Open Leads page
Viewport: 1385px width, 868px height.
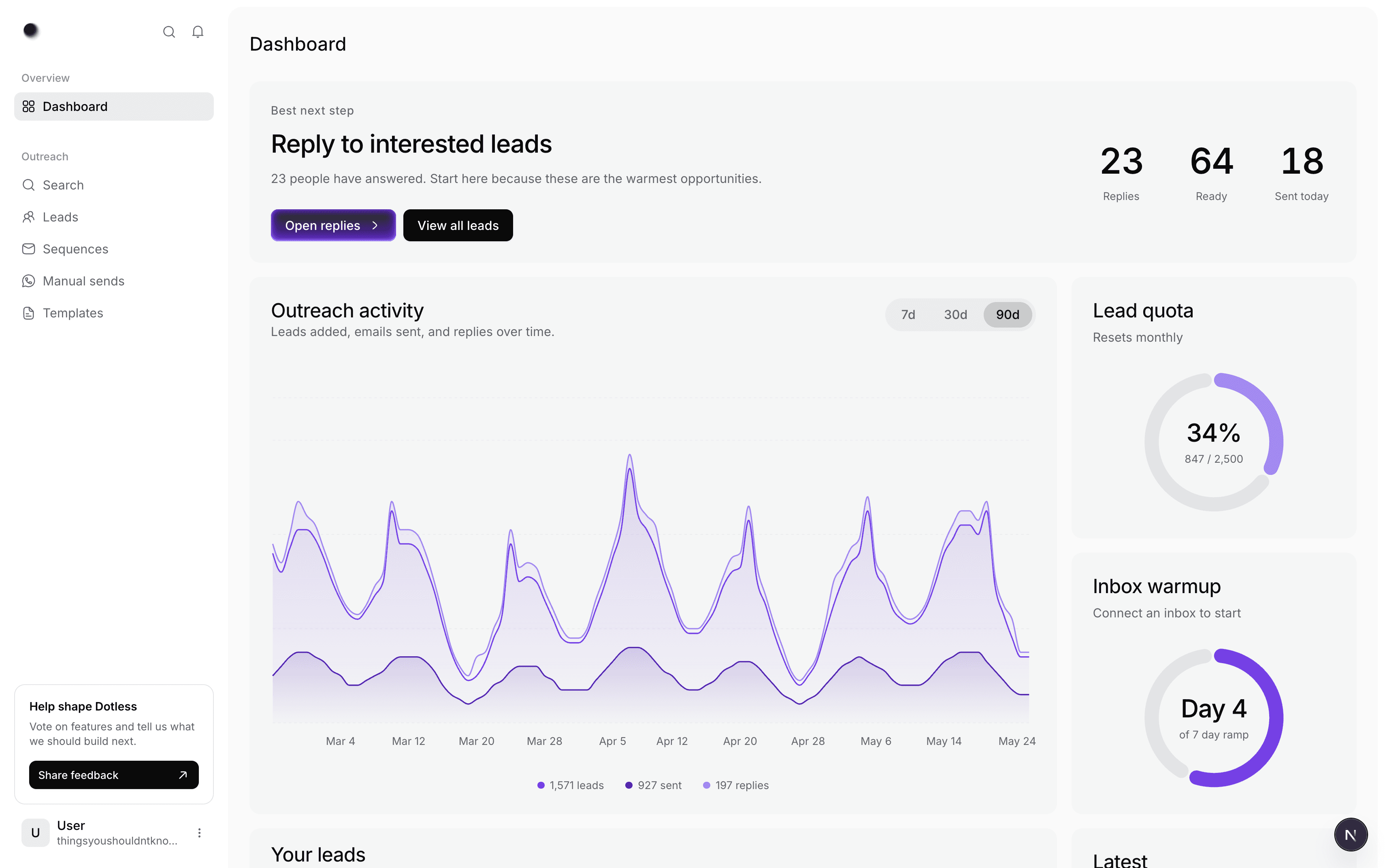click(114, 217)
